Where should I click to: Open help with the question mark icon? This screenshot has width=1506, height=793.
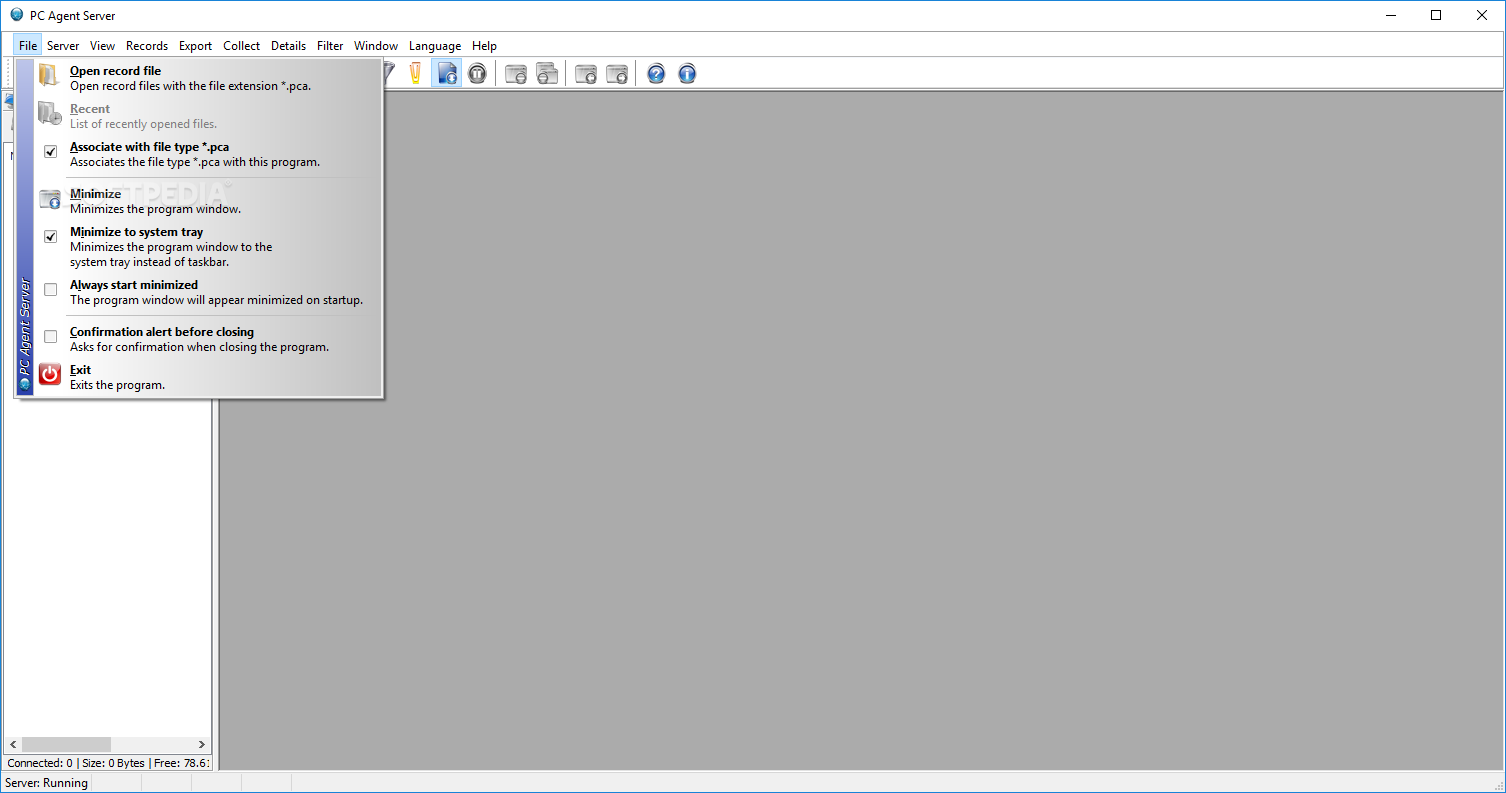point(656,73)
